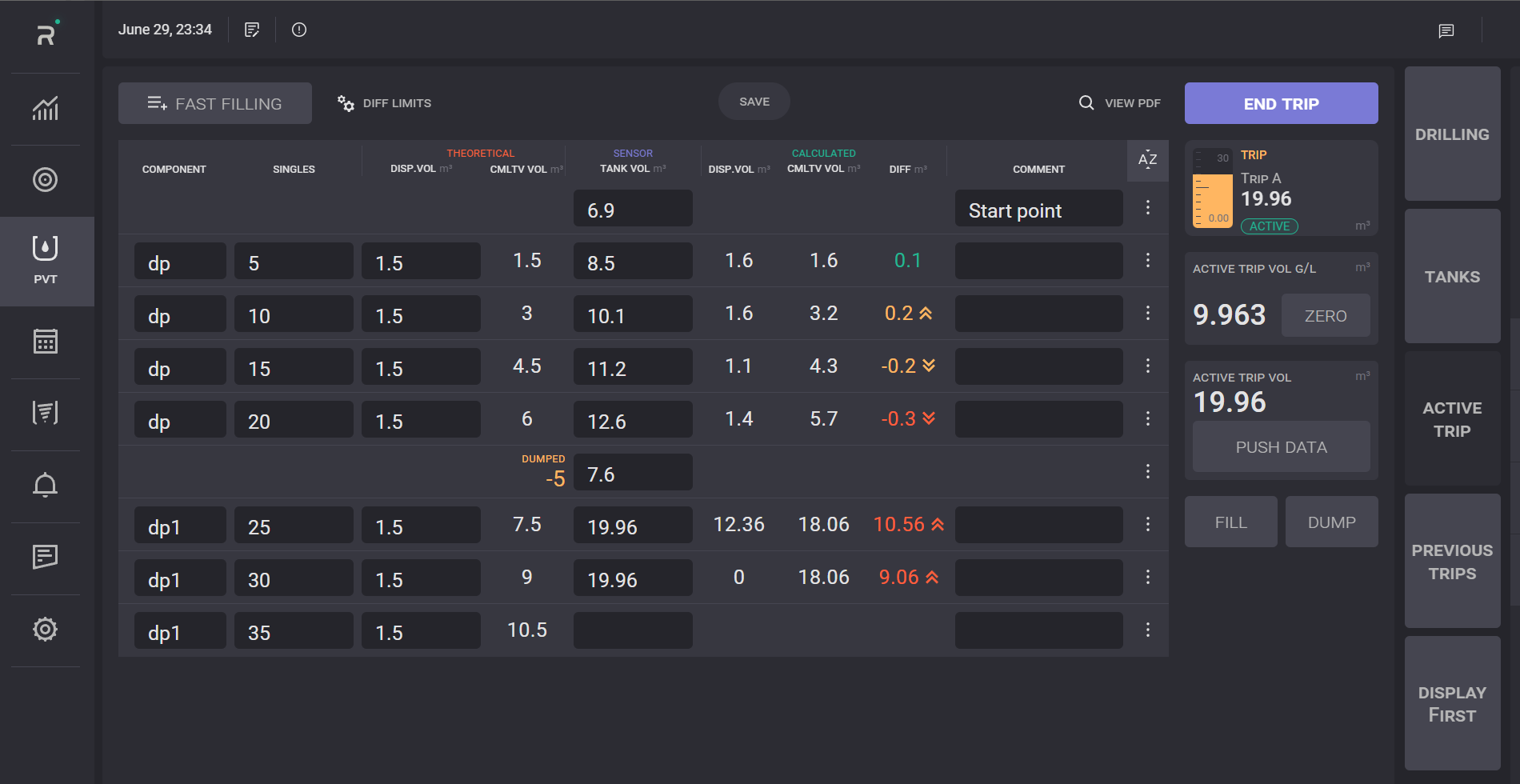Viewport: 1520px width, 784px height.
Task: Open the settings gear in sidebar
Action: 46,630
